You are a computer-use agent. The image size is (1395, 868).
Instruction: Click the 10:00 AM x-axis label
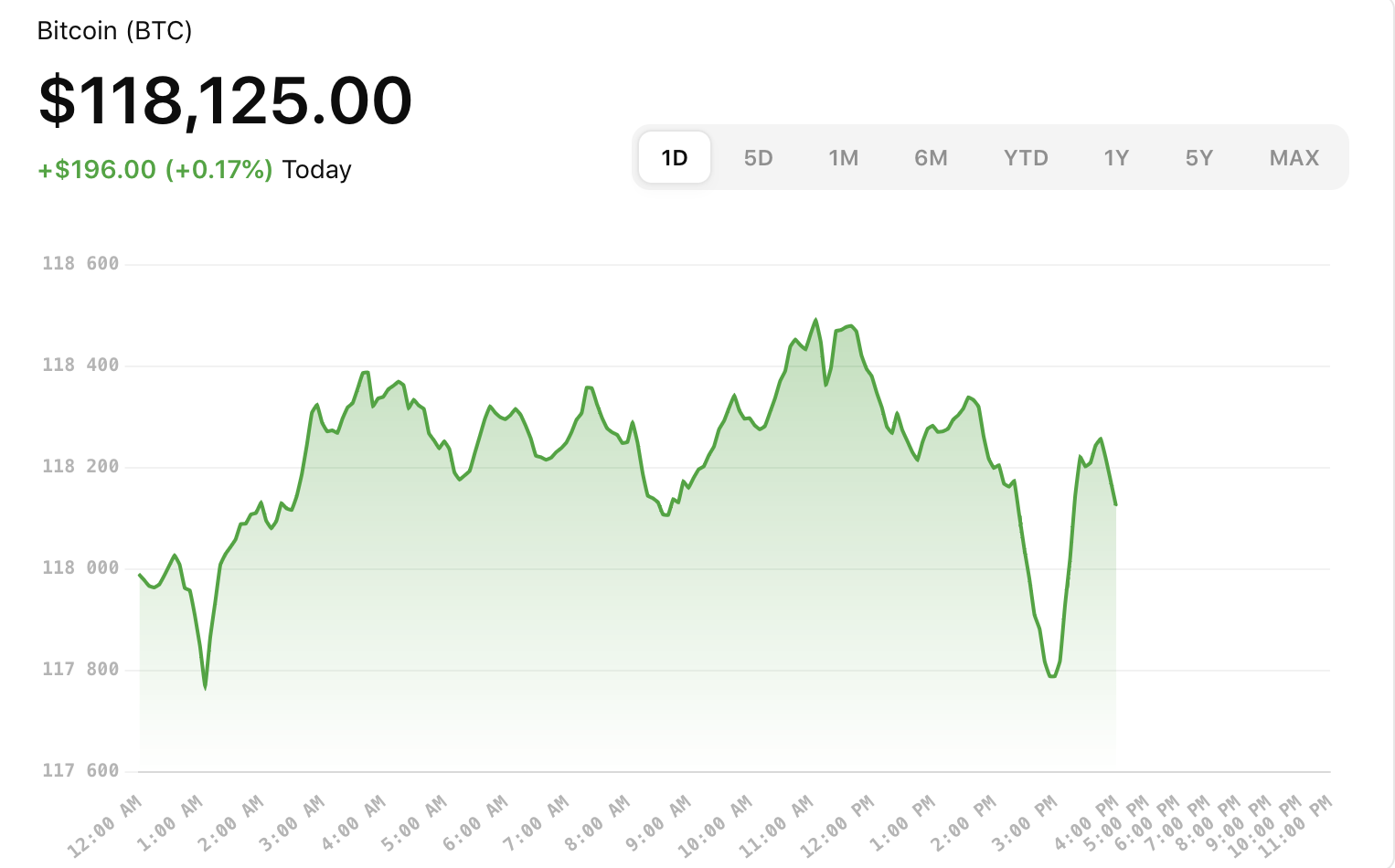[715, 826]
